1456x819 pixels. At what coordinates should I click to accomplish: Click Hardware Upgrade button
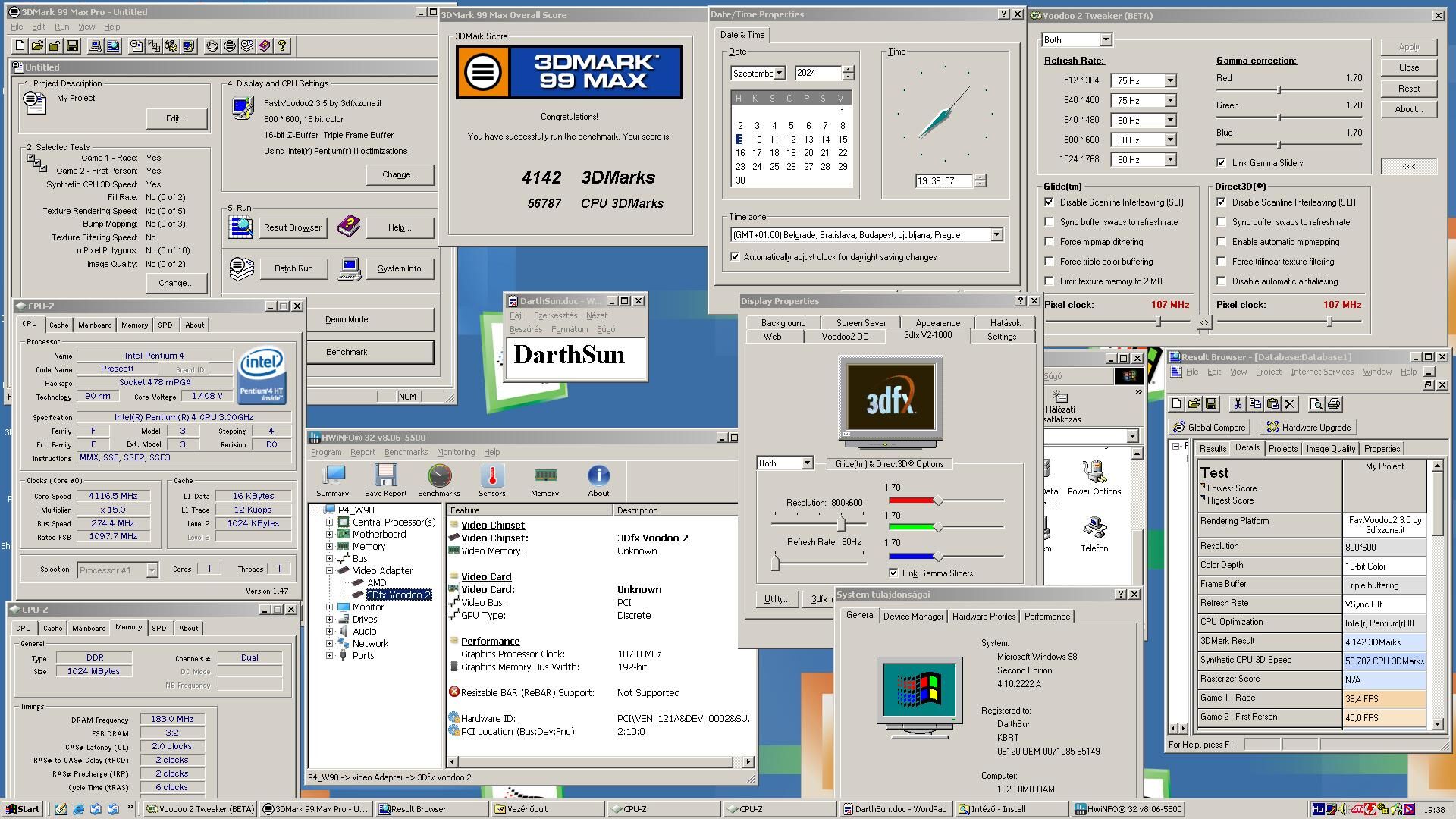point(1308,427)
